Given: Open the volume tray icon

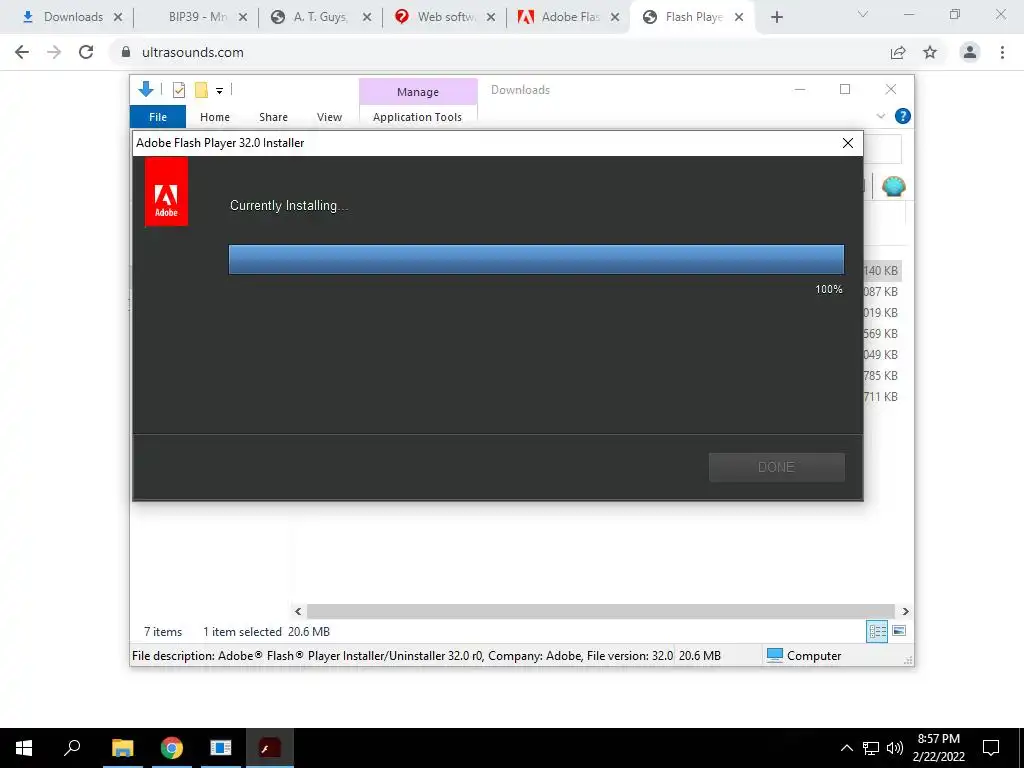Looking at the screenshot, I should pos(894,748).
